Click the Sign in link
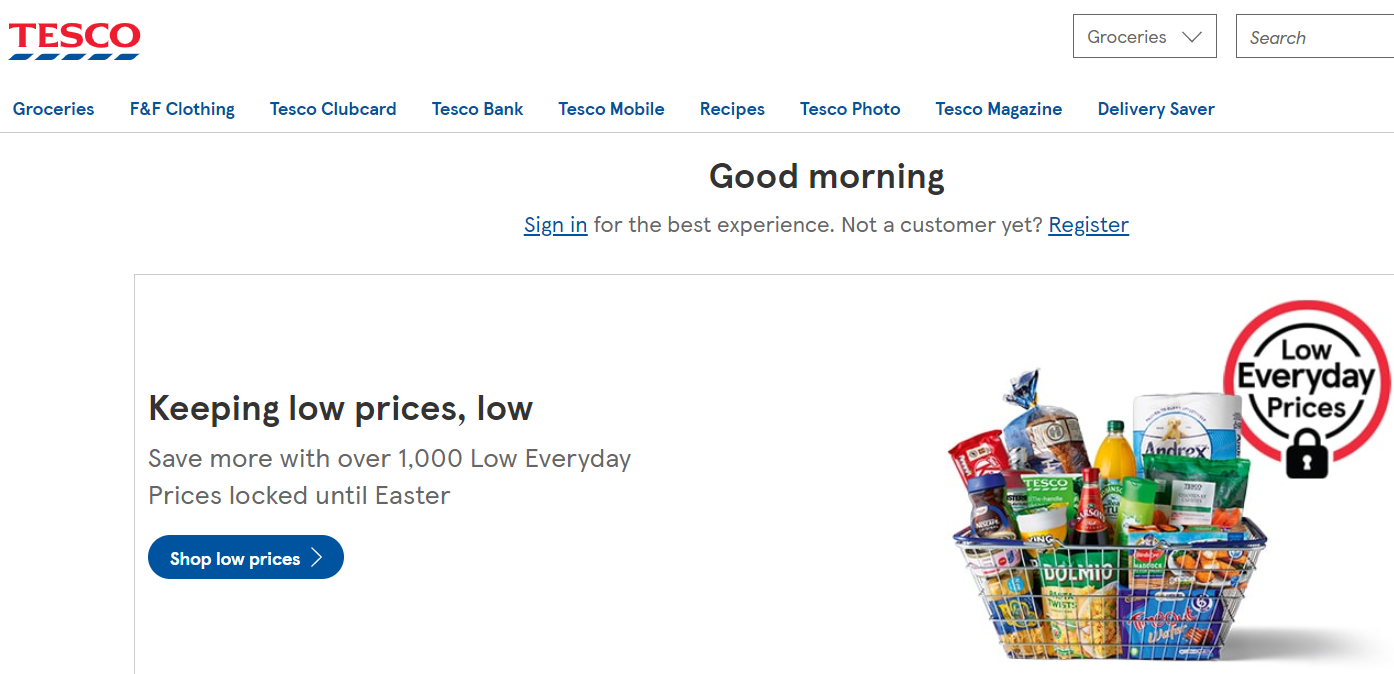The height and width of the screenshot is (674, 1394). tap(555, 225)
